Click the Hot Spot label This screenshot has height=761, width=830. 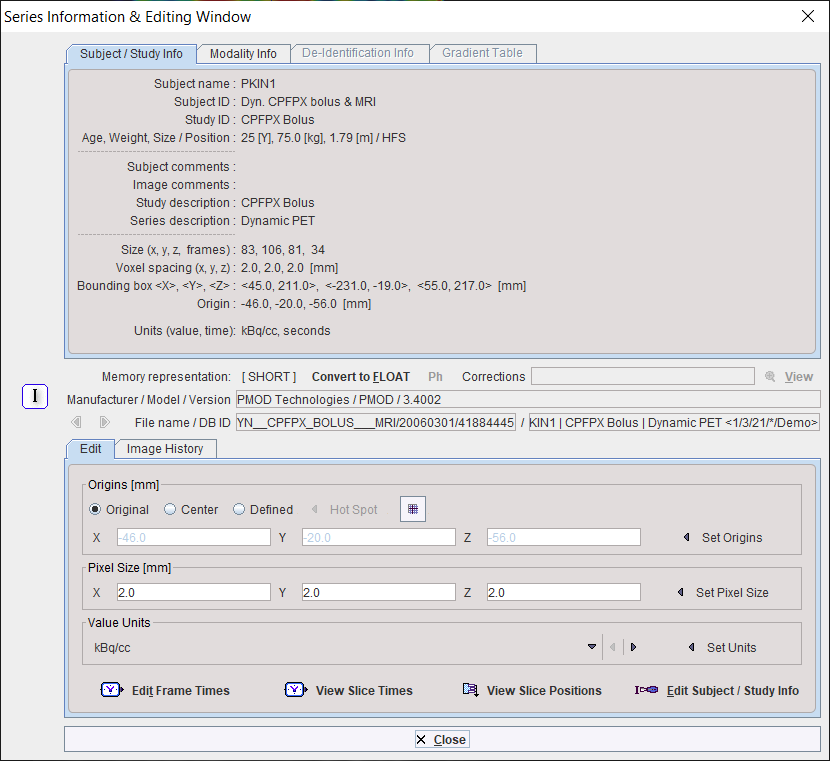point(354,510)
